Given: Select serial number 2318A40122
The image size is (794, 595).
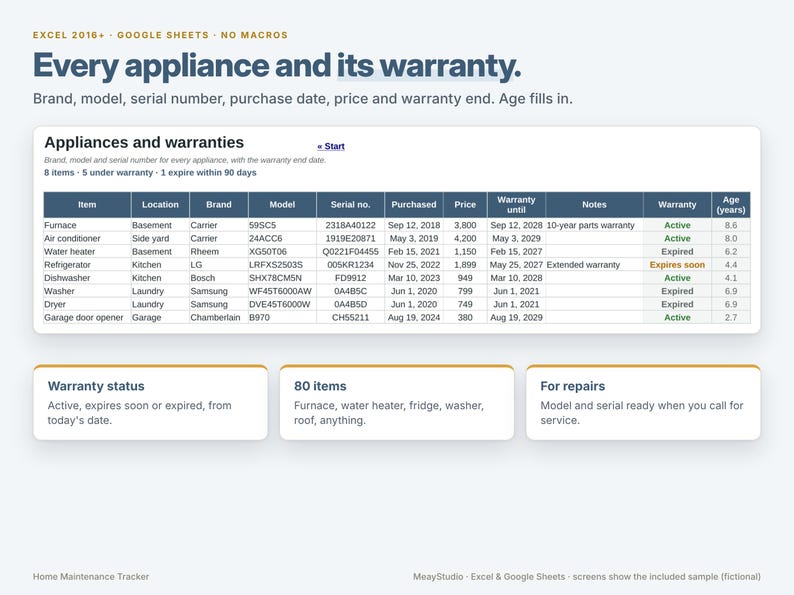Looking at the screenshot, I should click(x=350, y=225).
